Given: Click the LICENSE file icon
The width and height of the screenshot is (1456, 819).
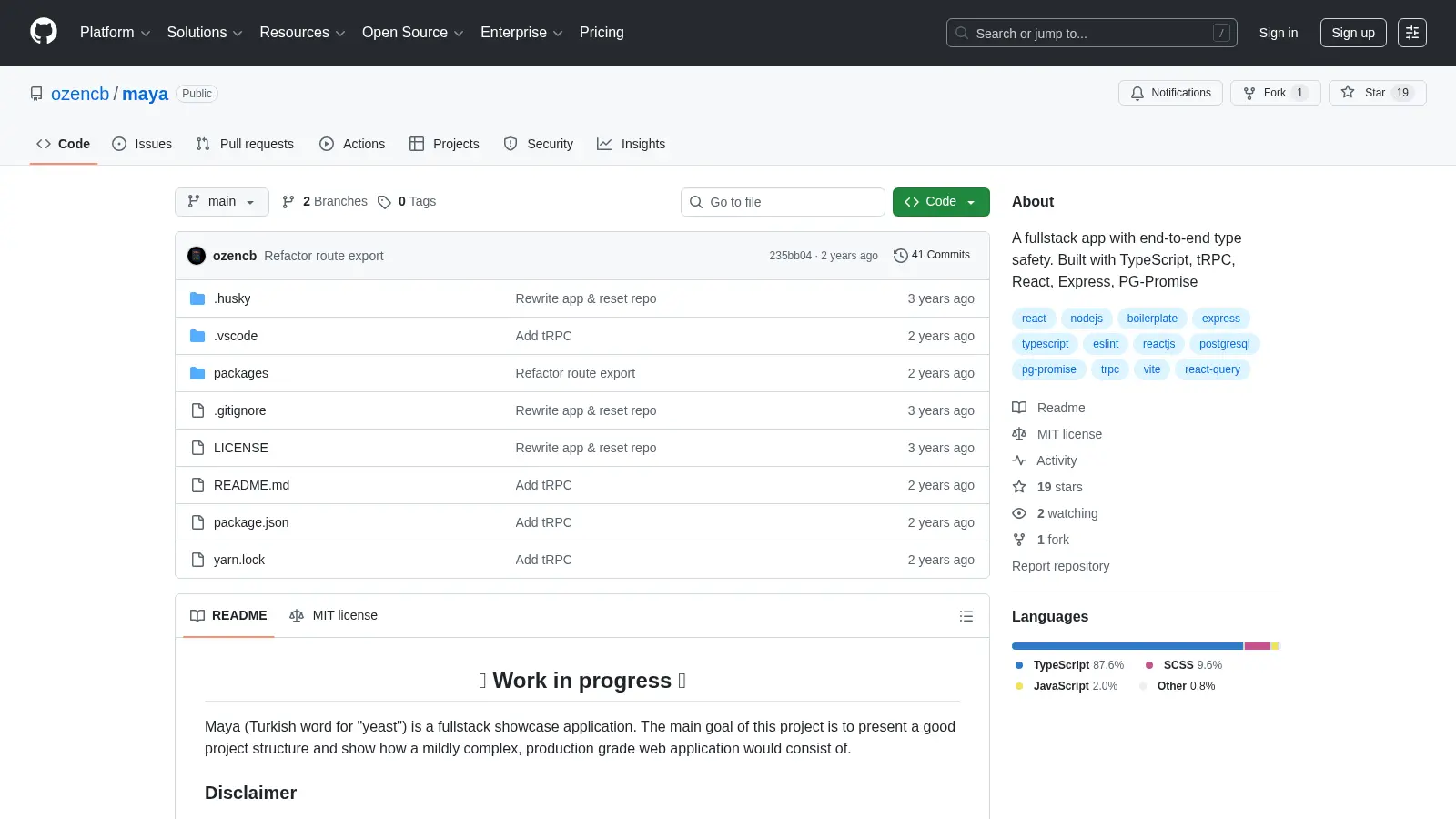Looking at the screenshot, I should click(197, 448).
